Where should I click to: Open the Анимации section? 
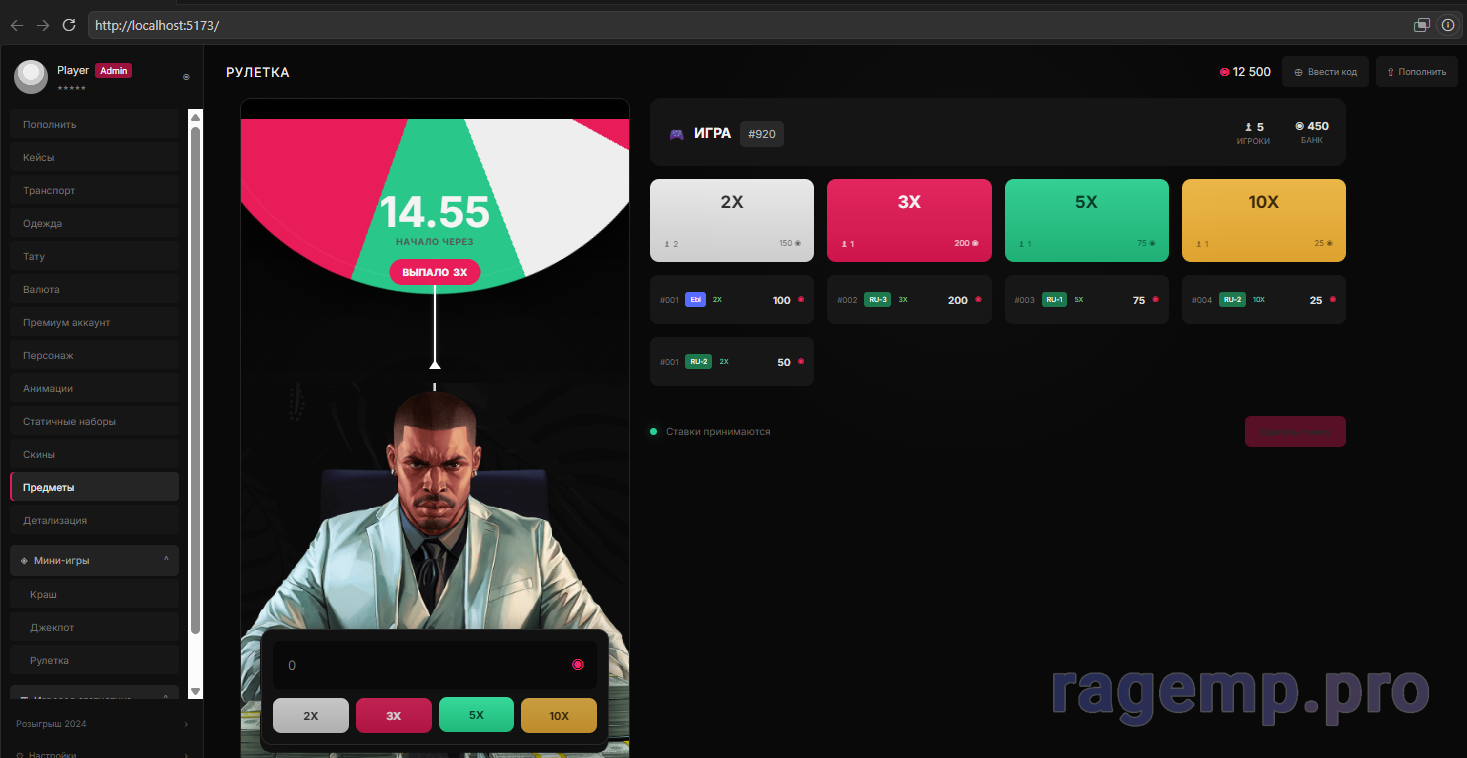(94, 389)
